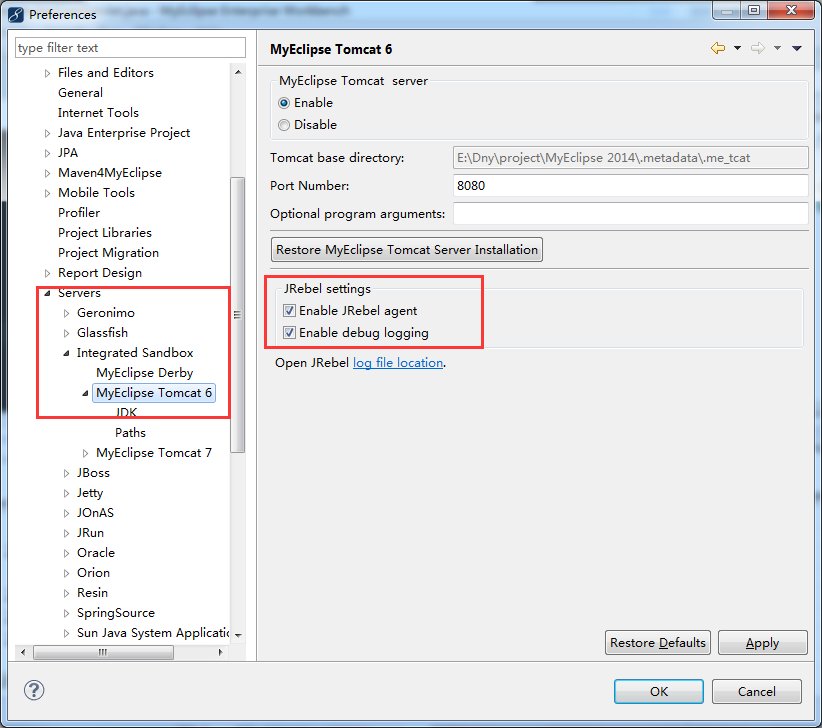Viewport: 822px width, 728px height.
Task: Collapse MyEclipse Tomcat 6 node
Action: [x=85, y=394]
